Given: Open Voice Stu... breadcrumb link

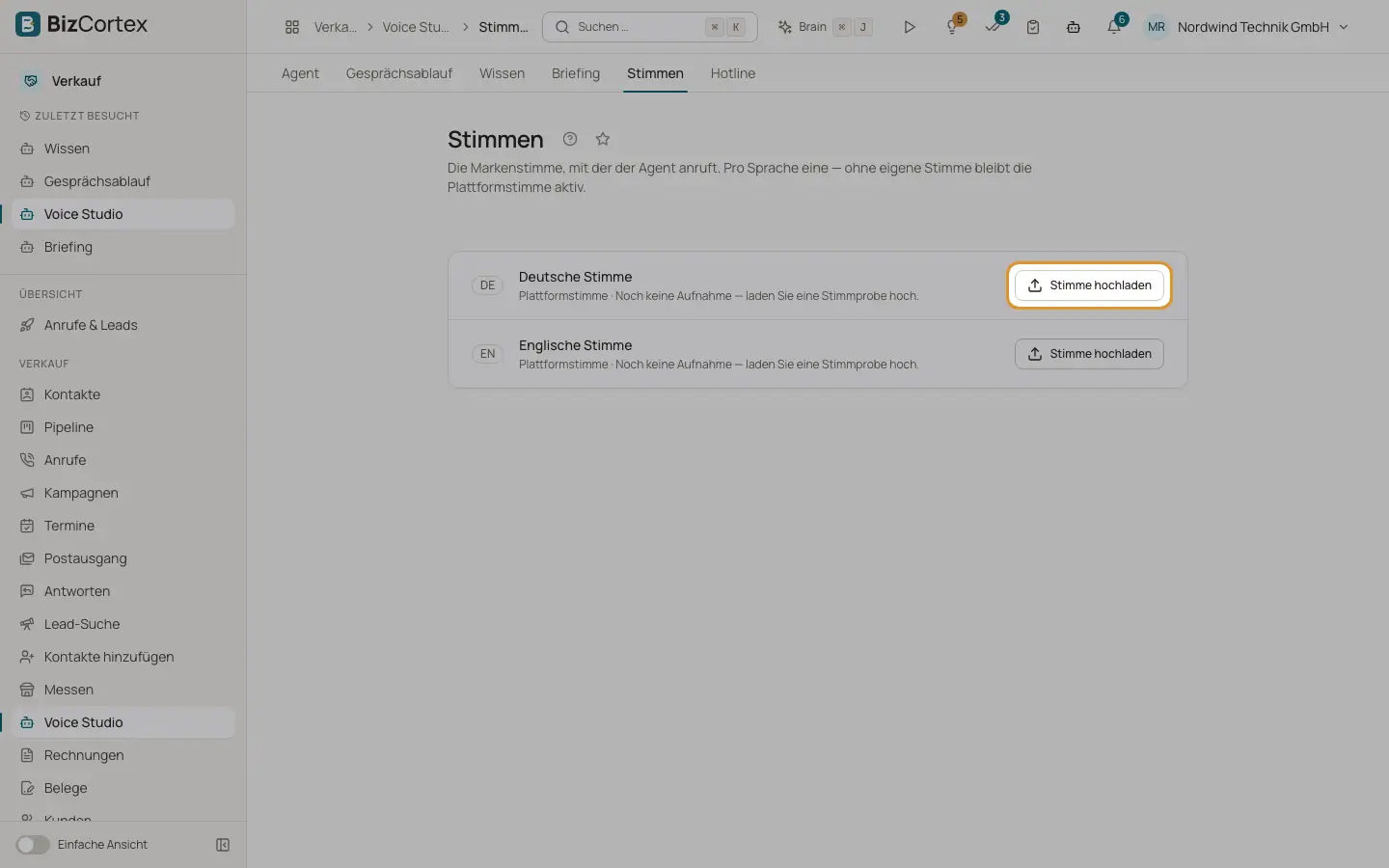Looking at the screenshot, I should tap(416, 27).
